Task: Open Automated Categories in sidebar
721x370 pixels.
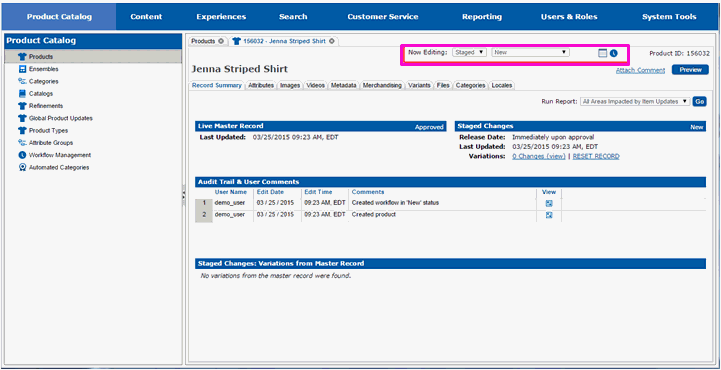Action: click(59, 167)
